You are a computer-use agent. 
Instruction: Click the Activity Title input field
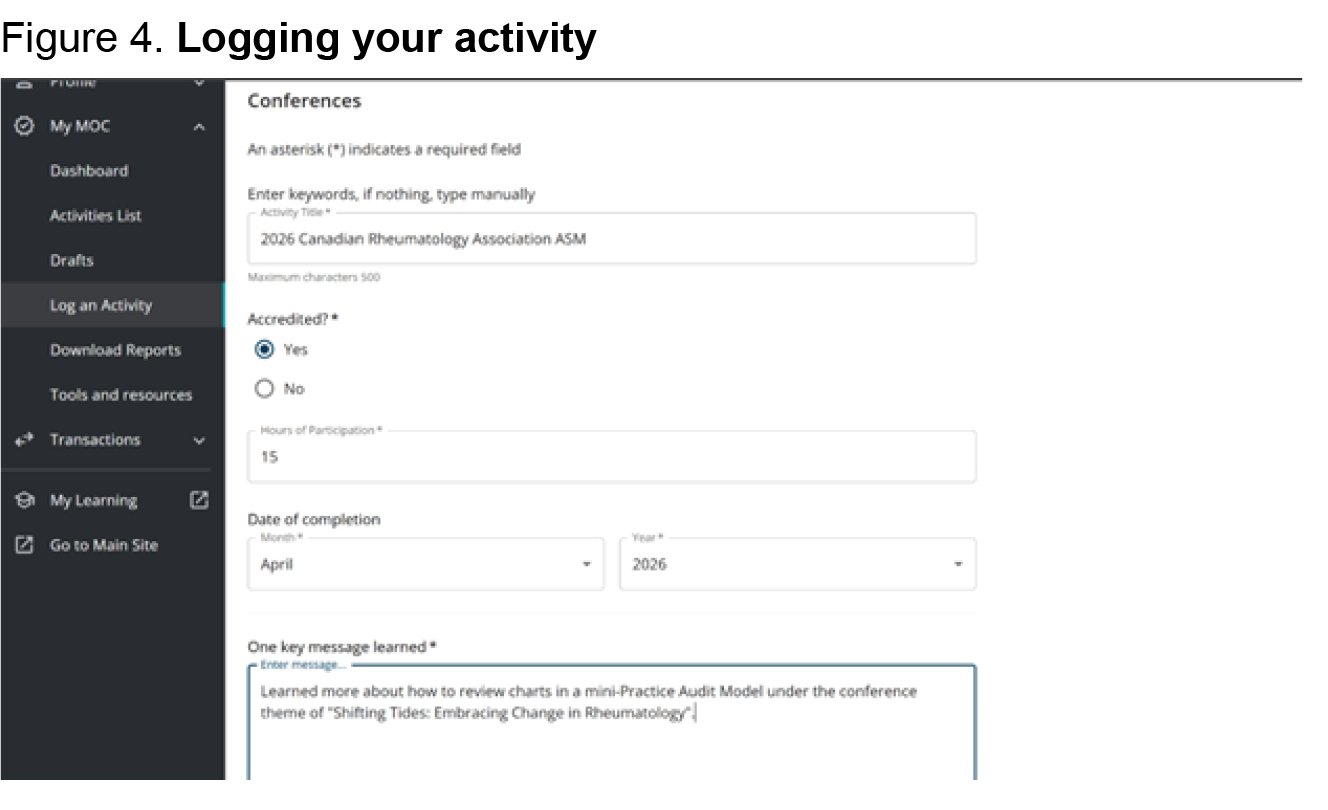[x=612, y=239]
